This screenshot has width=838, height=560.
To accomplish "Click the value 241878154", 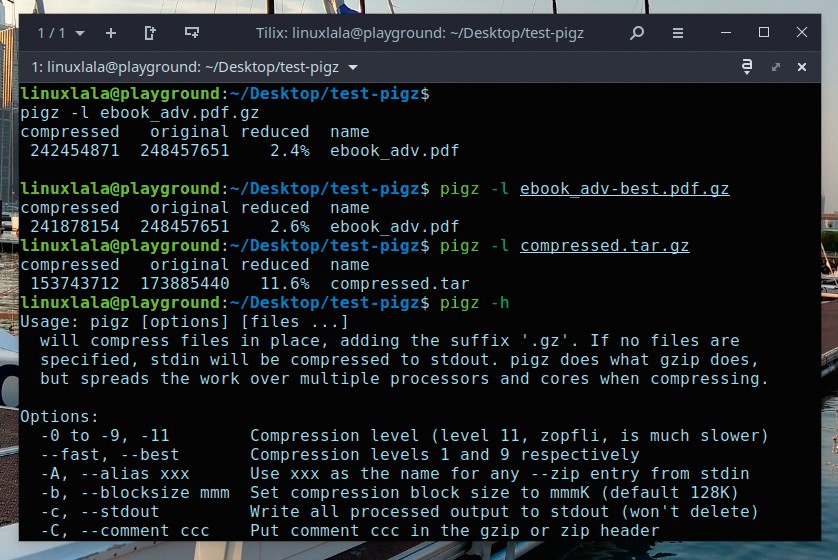I will 75,227.
